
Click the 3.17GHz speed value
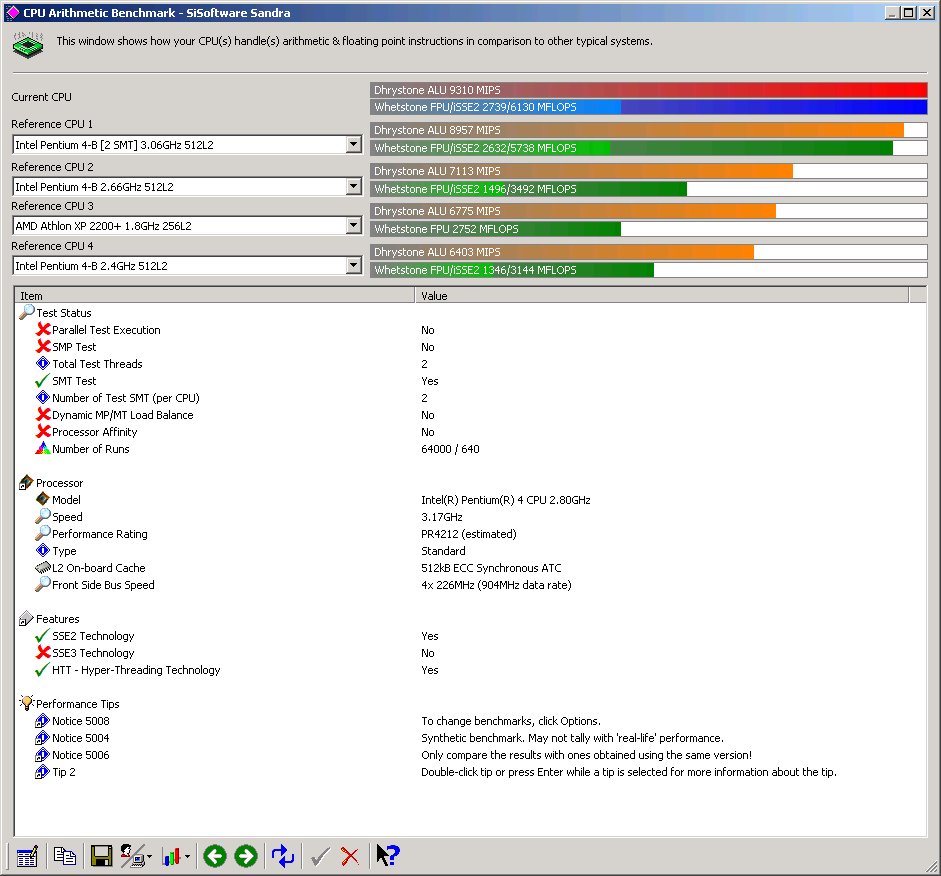coord(442,517)
